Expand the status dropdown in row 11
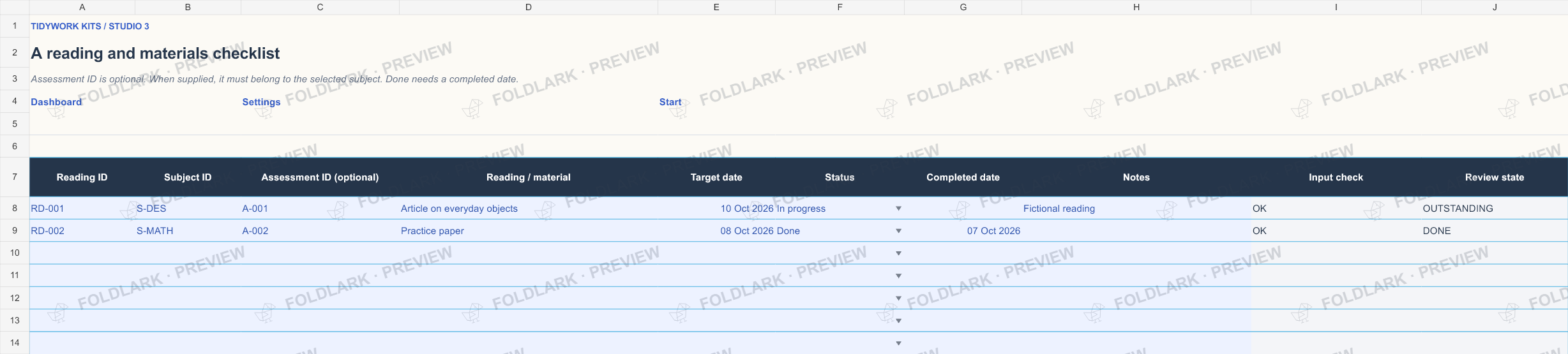Viewport: 1568px width, 354px height. pos(898,276)
